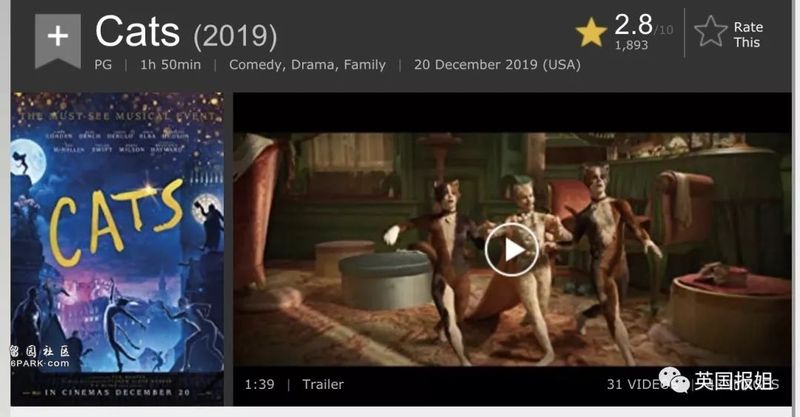The image size is (800, 417).
Task: Click the 2.8 rating score
Action: (633, 24)
